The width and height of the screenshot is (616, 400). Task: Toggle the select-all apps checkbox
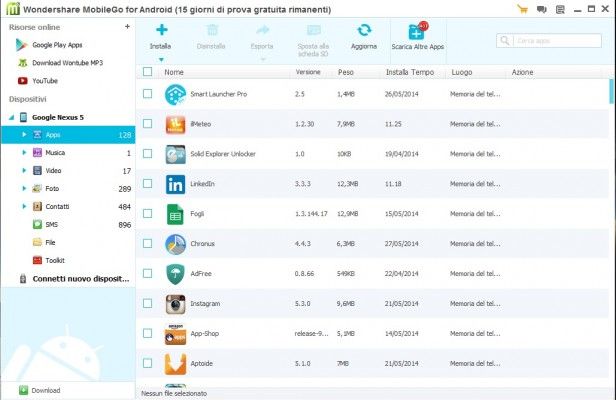147,72
